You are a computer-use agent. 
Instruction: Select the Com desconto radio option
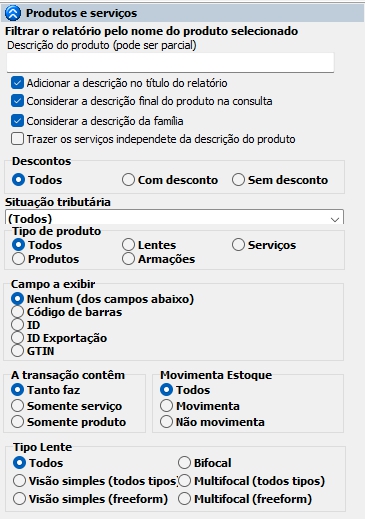128,180
